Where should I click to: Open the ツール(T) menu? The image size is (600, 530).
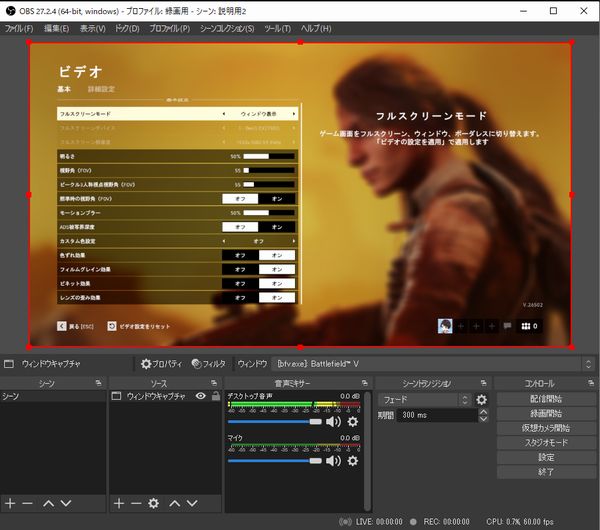point(277,29)
